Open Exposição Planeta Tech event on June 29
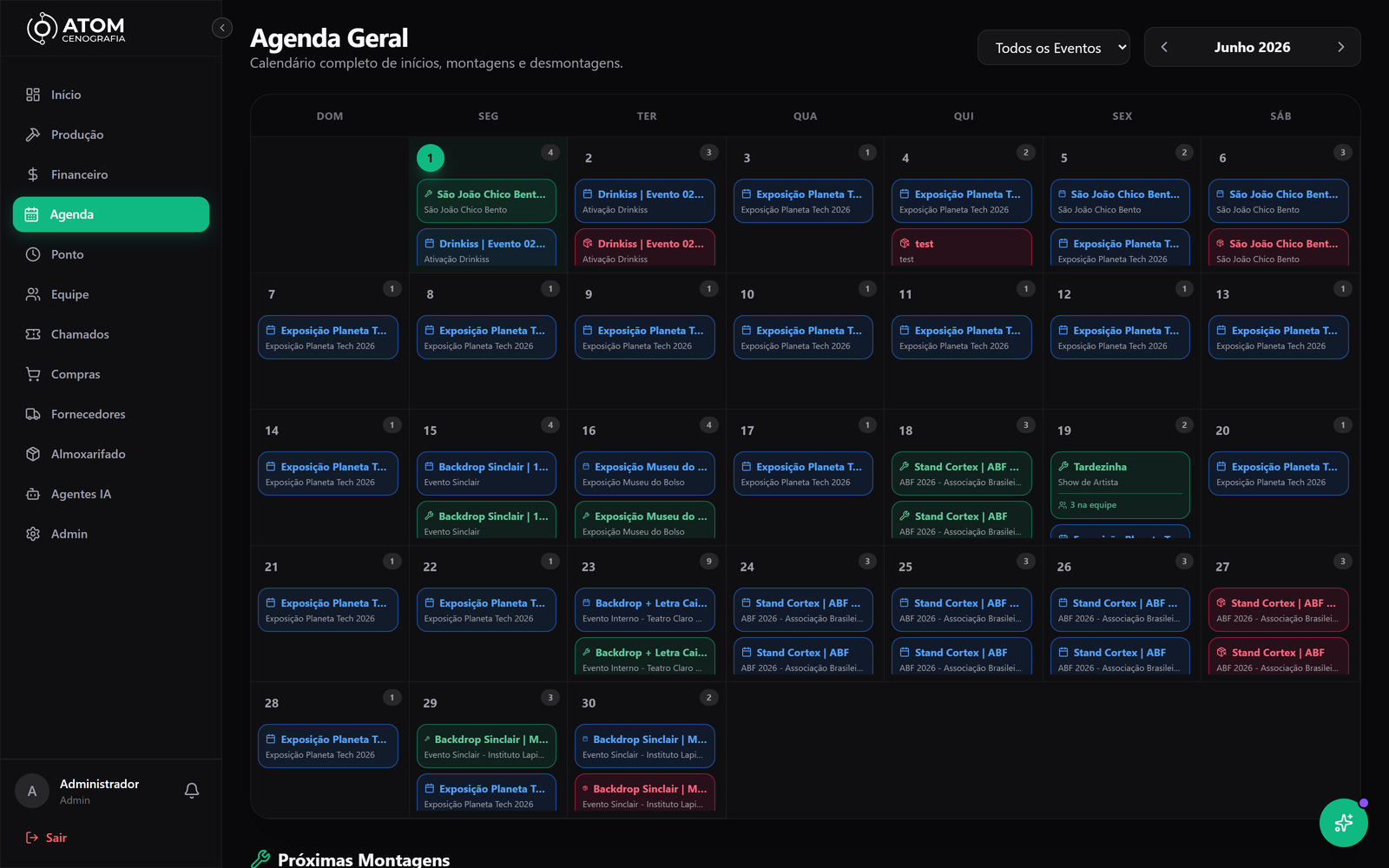Image resolution: width=1389 pixels, height=868 pixels. 486,794
